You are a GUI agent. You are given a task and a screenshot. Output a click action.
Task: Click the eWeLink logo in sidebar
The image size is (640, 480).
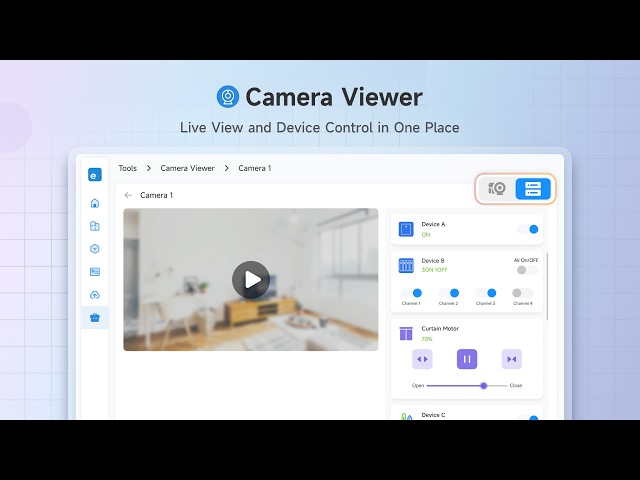pos(95,175)
